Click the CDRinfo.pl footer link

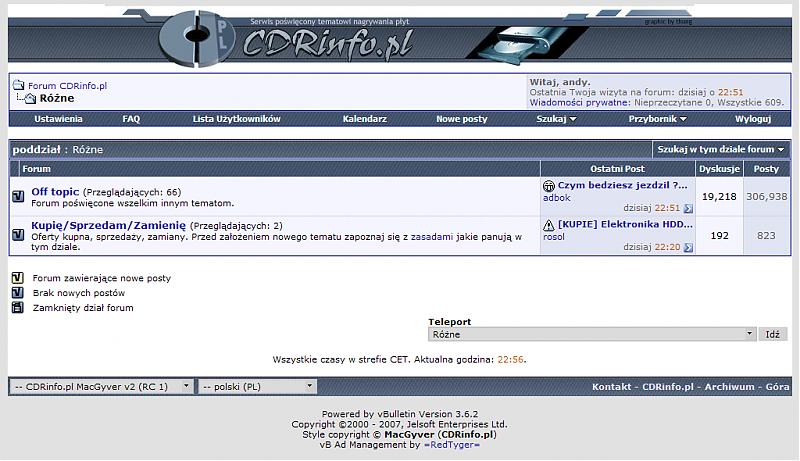tap(668, 387)
